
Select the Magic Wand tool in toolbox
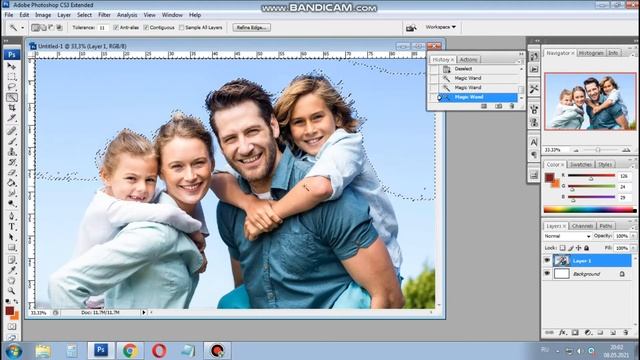[12, 97]
